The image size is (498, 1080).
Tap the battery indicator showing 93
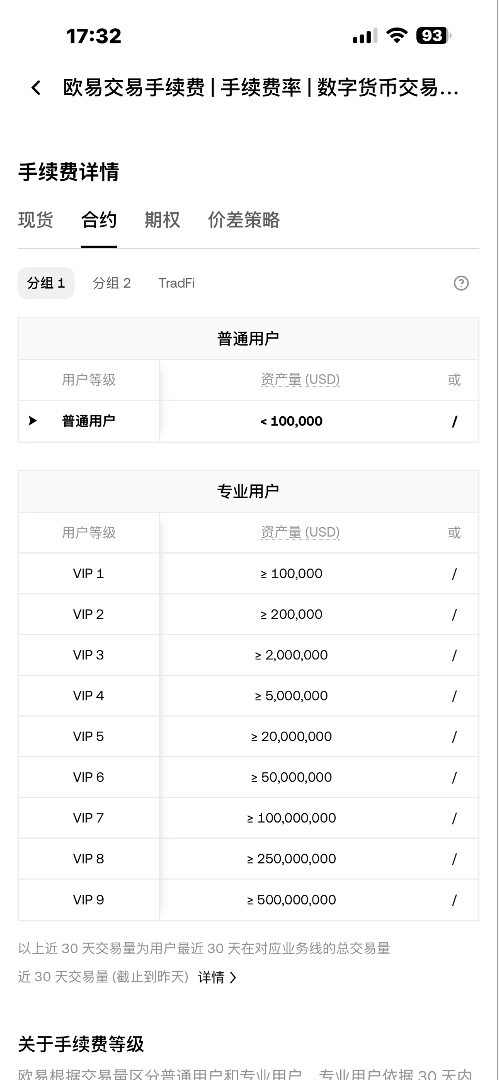pos(433,35)
